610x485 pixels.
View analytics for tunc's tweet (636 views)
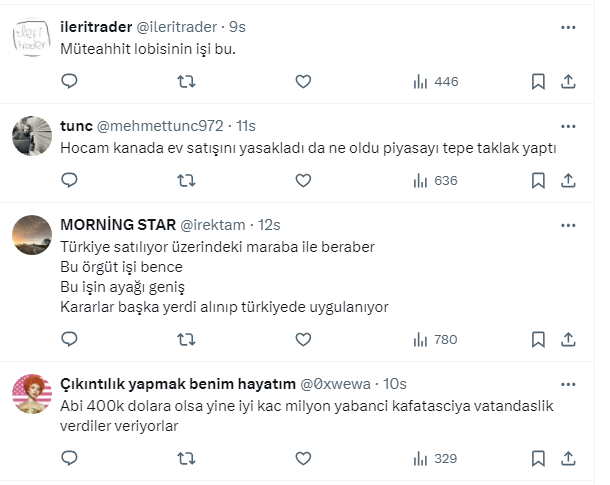[x=434, y=181]
